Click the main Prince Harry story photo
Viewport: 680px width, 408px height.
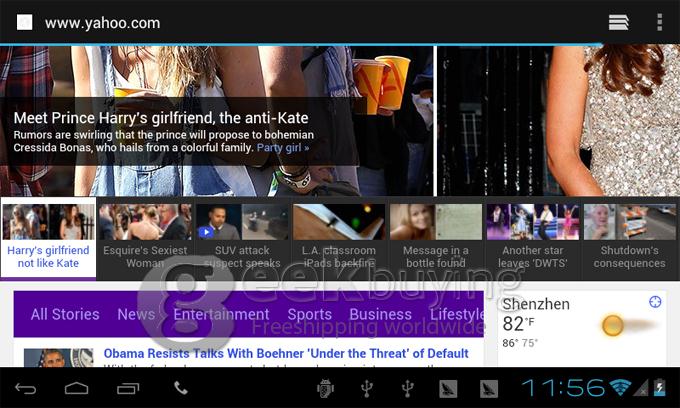[216, 121]
